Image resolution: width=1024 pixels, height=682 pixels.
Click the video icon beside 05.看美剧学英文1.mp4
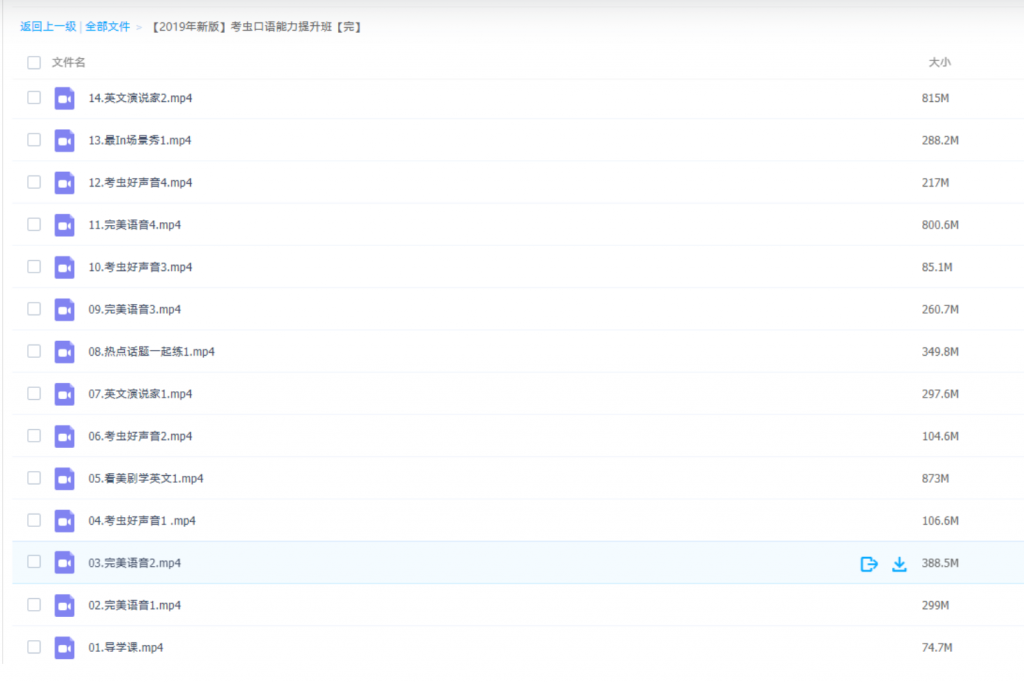pyautogui.click(x=65, y=479)
